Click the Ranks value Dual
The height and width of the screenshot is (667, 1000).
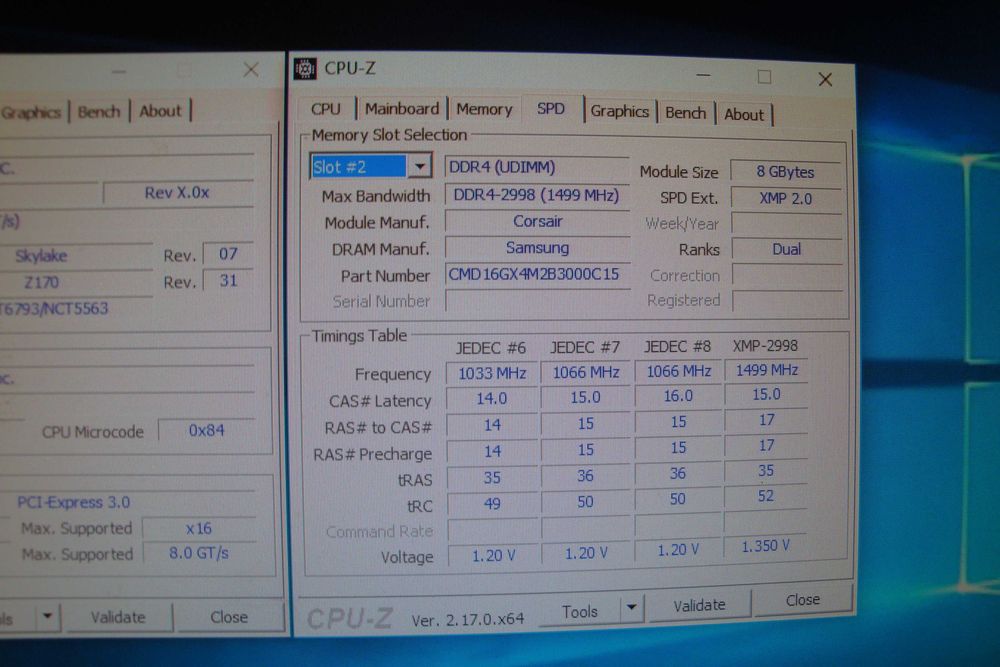(786, 249)
